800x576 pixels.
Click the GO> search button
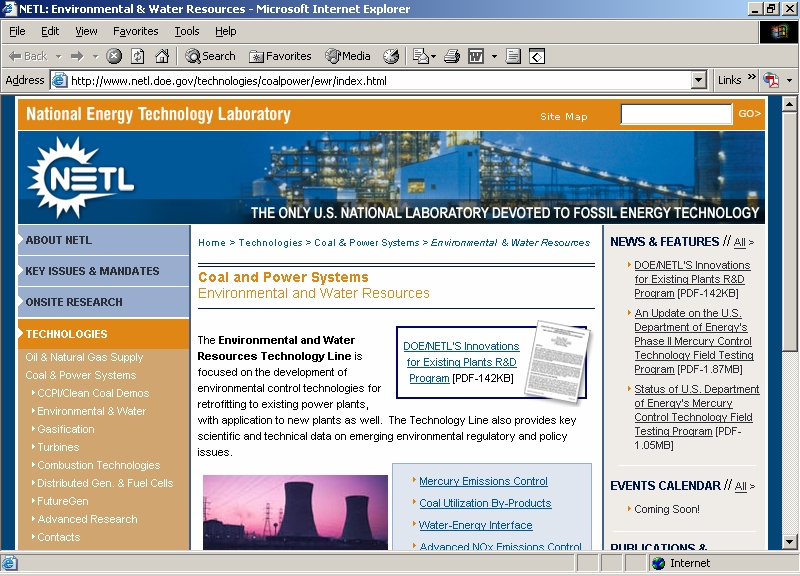pos(749,114)
